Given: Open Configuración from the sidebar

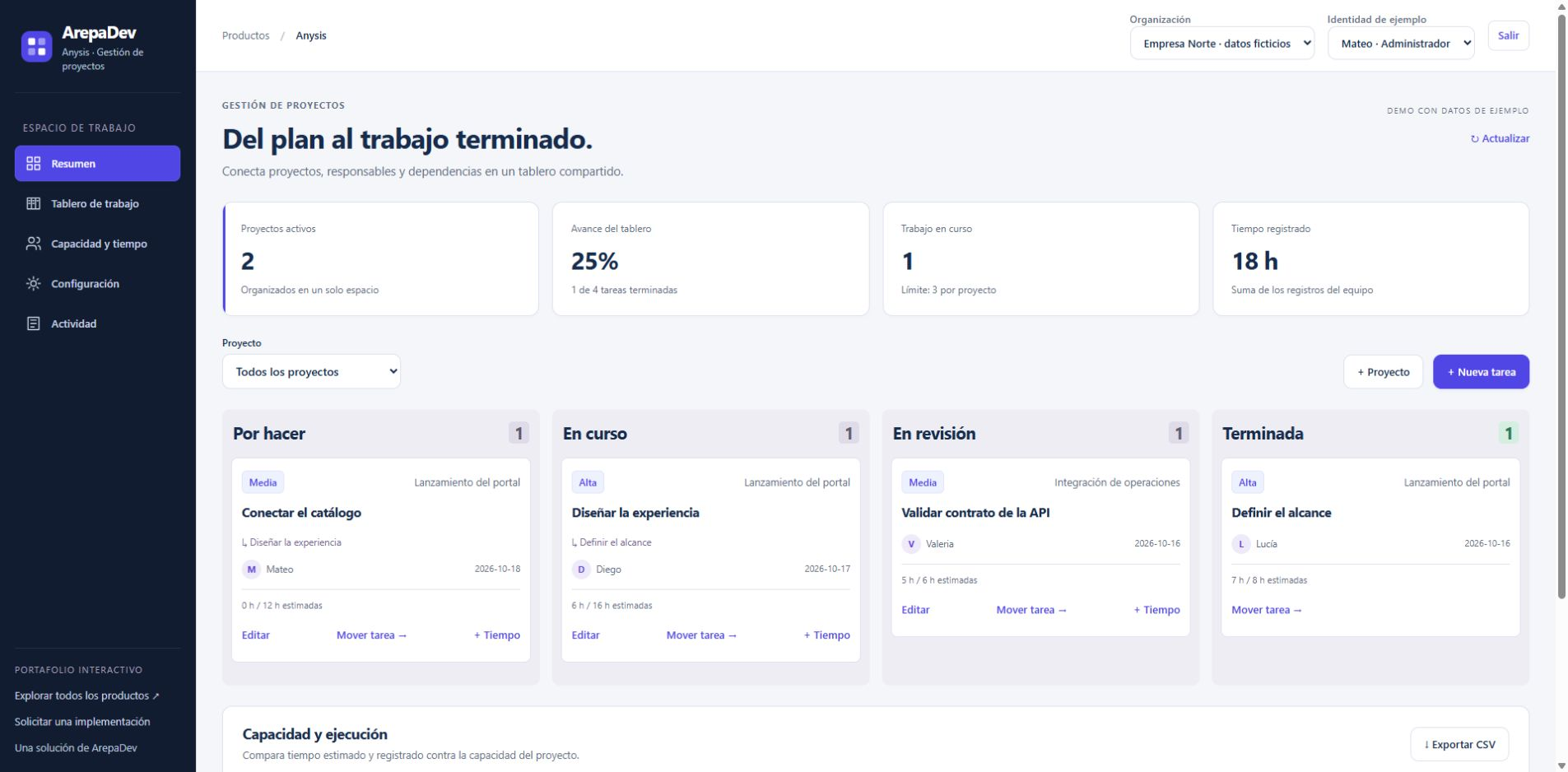Looking at the screenshot, I should [x=97, y=284].
